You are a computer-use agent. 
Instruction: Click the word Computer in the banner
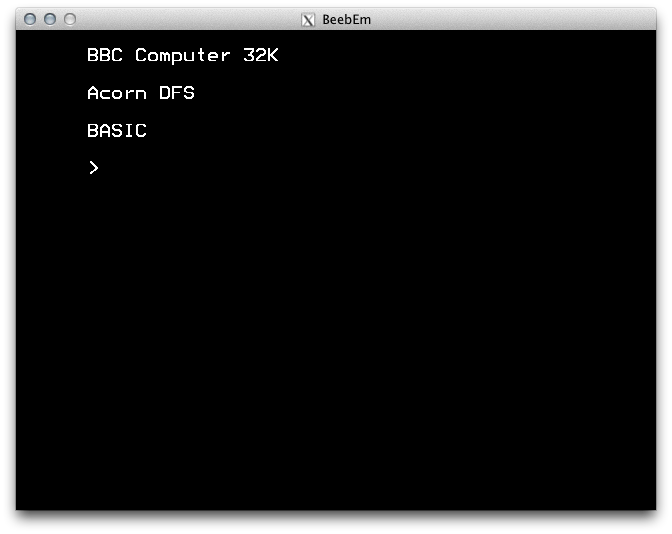(183, 56)
